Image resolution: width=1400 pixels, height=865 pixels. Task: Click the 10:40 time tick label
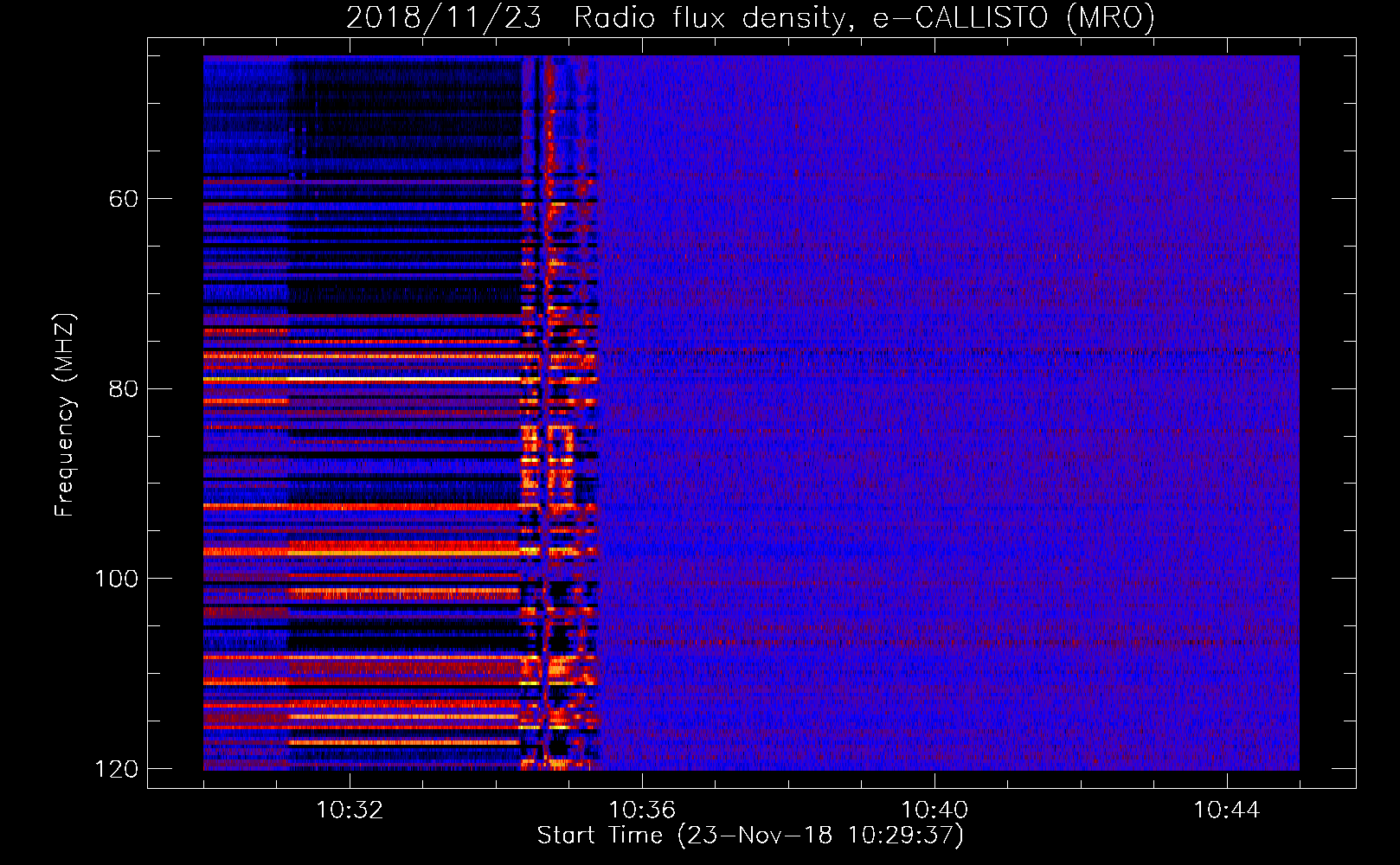(934, 811)
